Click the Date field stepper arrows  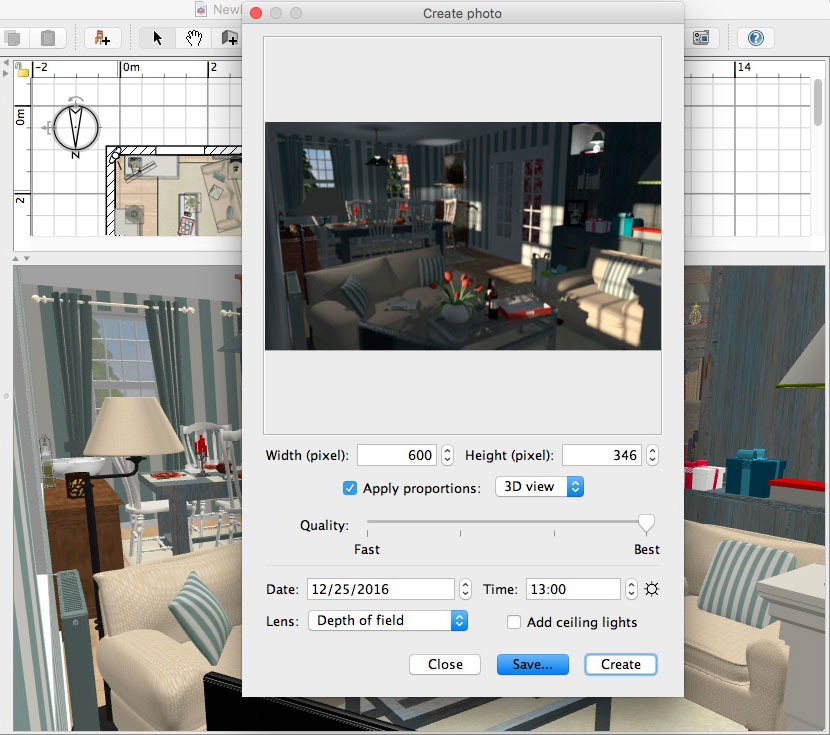pos(463,589)
